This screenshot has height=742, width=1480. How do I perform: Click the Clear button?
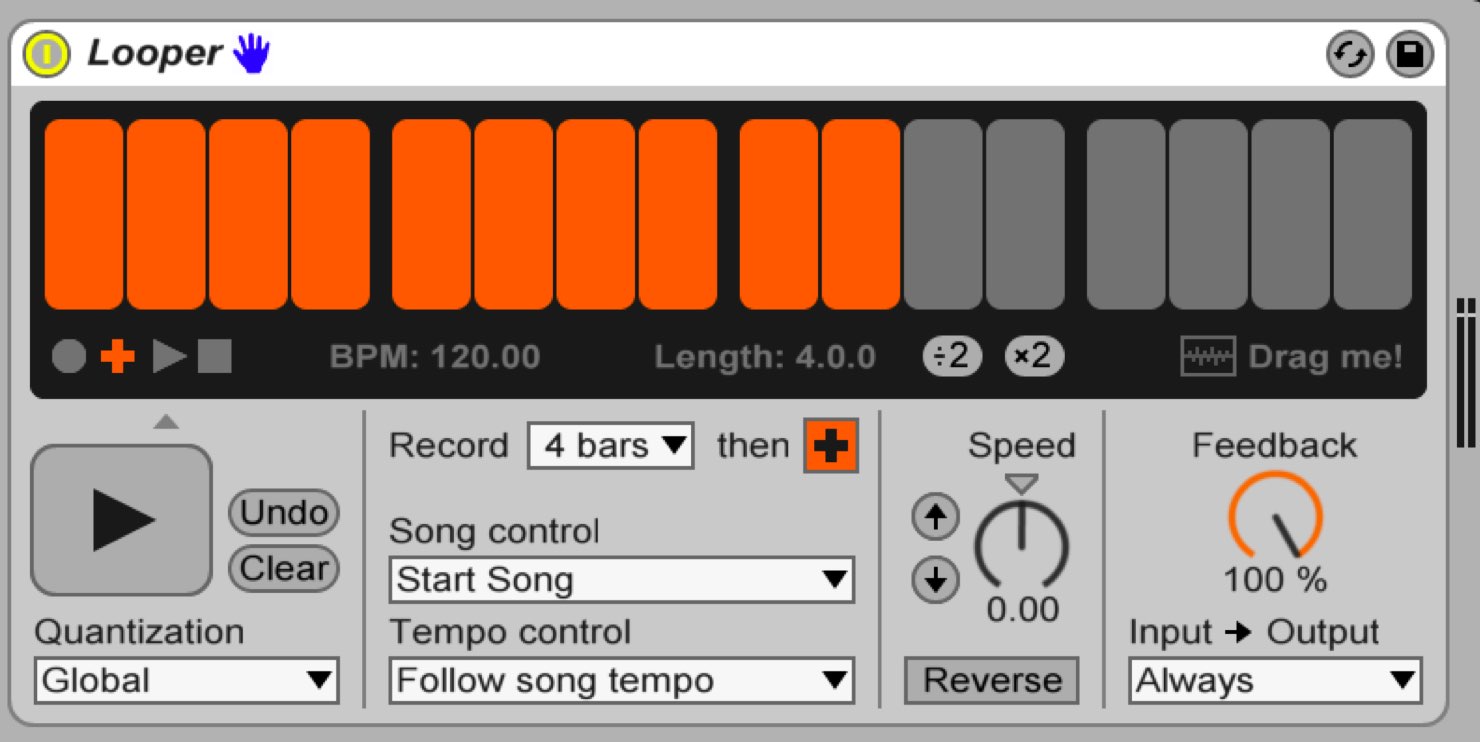284,569
